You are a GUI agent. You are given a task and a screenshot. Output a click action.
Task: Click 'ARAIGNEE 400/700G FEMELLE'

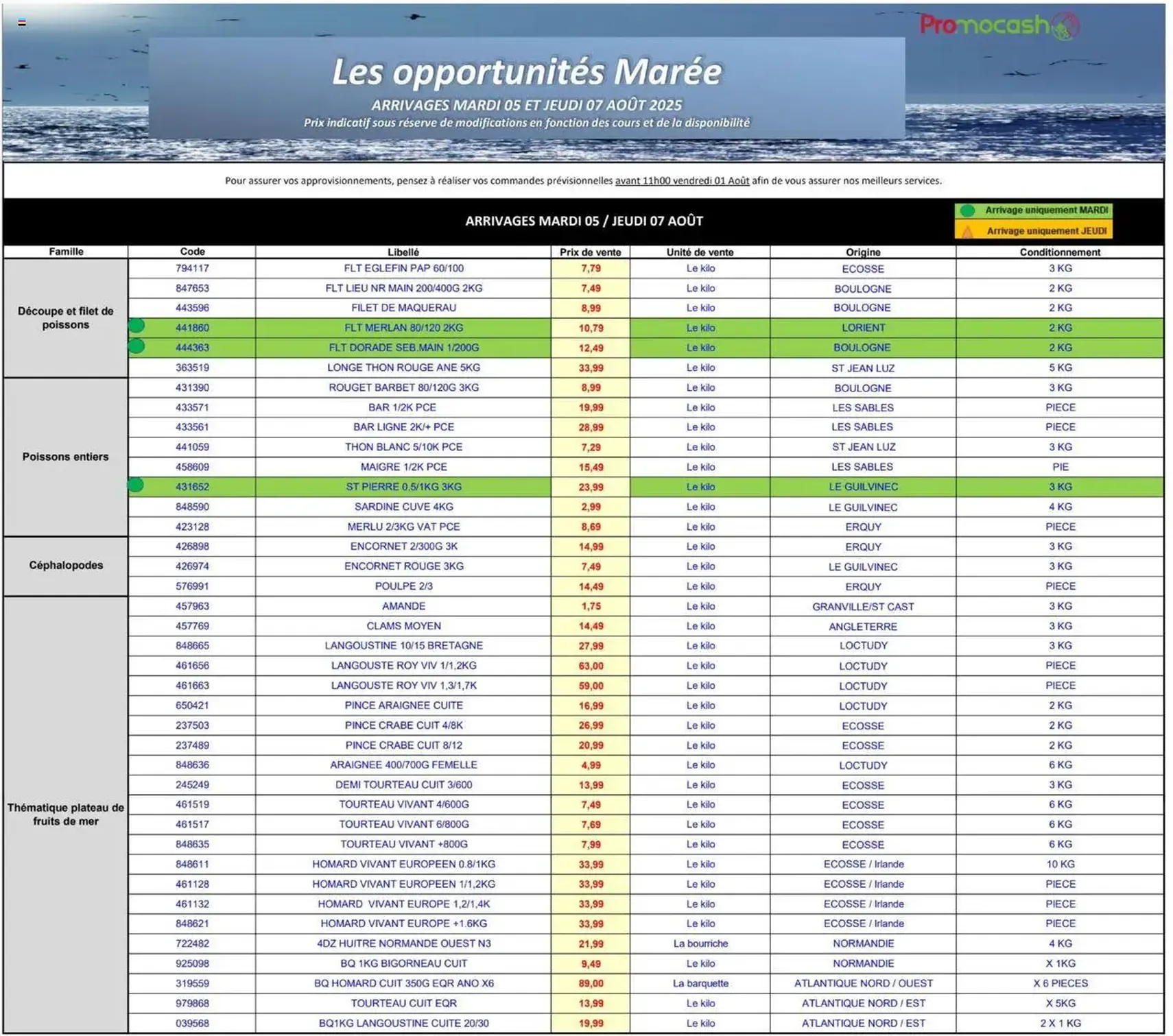coord(403,764)
